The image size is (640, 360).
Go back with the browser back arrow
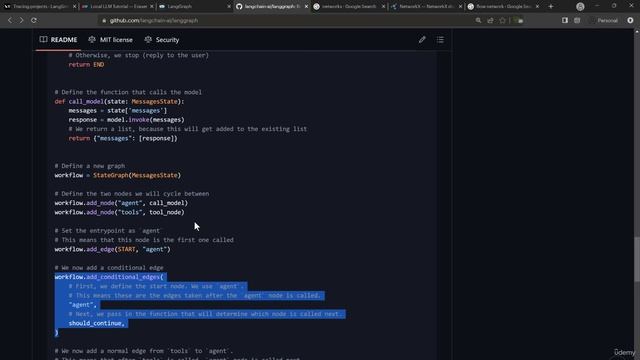tap(10, 20)
